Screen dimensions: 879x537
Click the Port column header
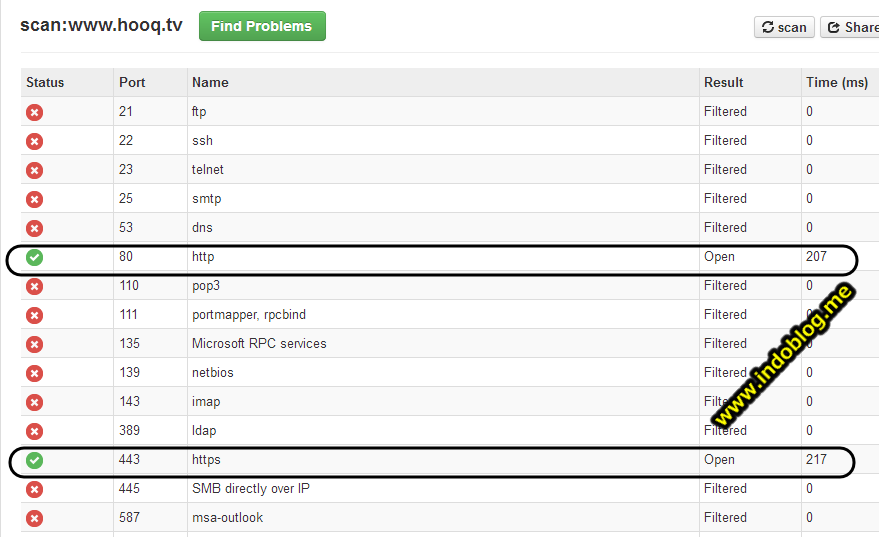coord(132,82)
